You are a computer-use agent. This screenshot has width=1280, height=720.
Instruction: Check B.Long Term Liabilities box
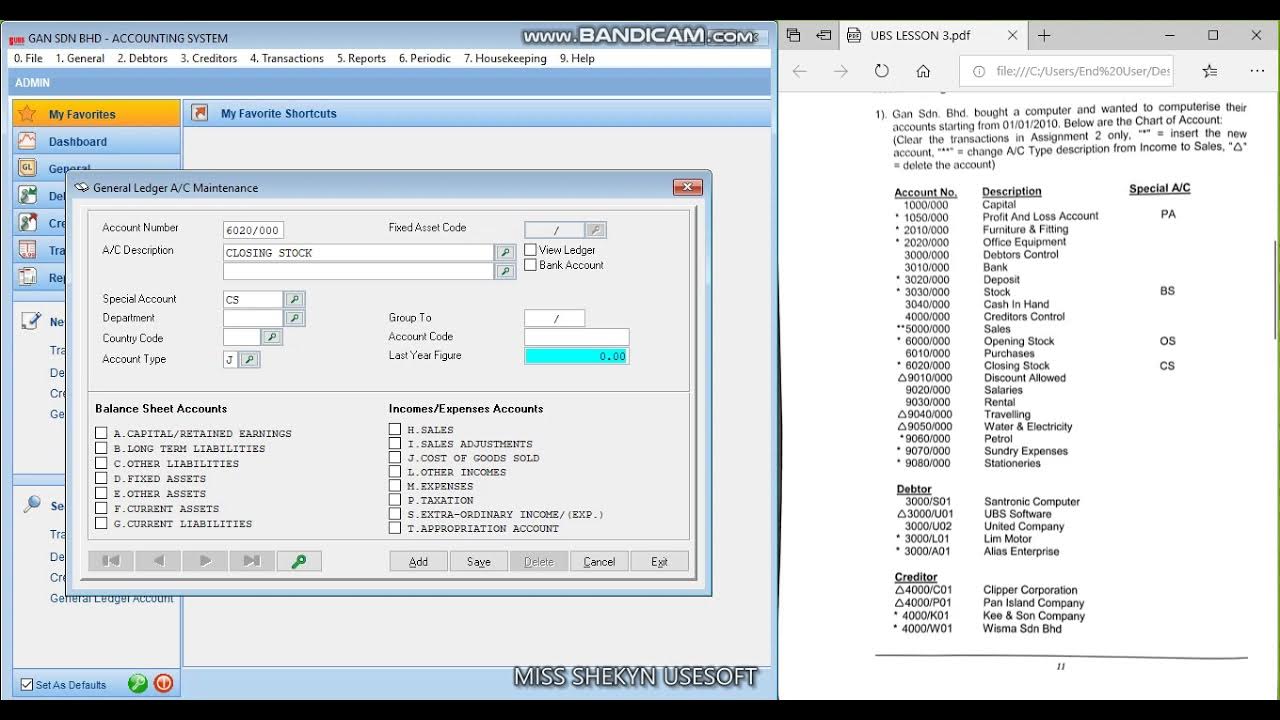101,448
